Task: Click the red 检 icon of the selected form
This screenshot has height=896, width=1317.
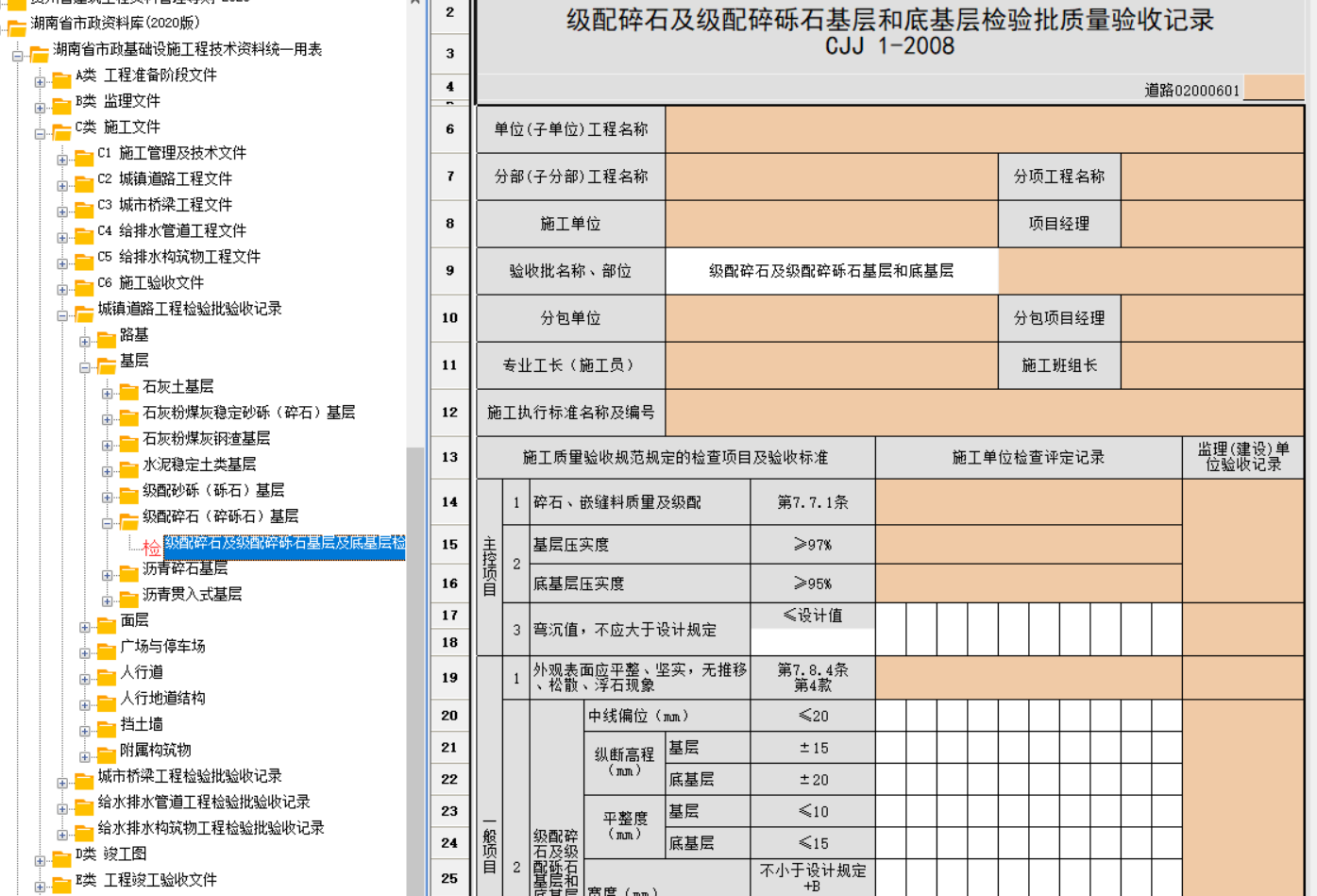Action: tap(151, 547)
